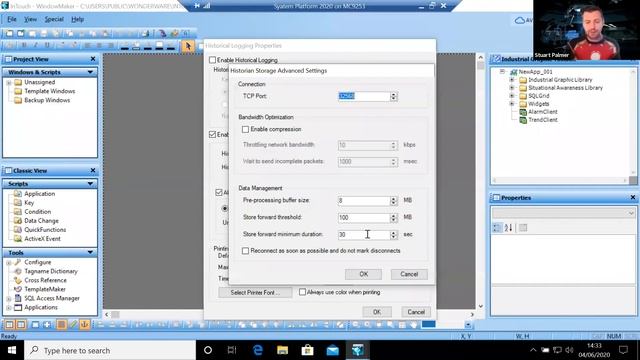This screenshot has height=360, width=640.
Task: Expand the Situational Awareness Library folder
Action: [512, 88]
